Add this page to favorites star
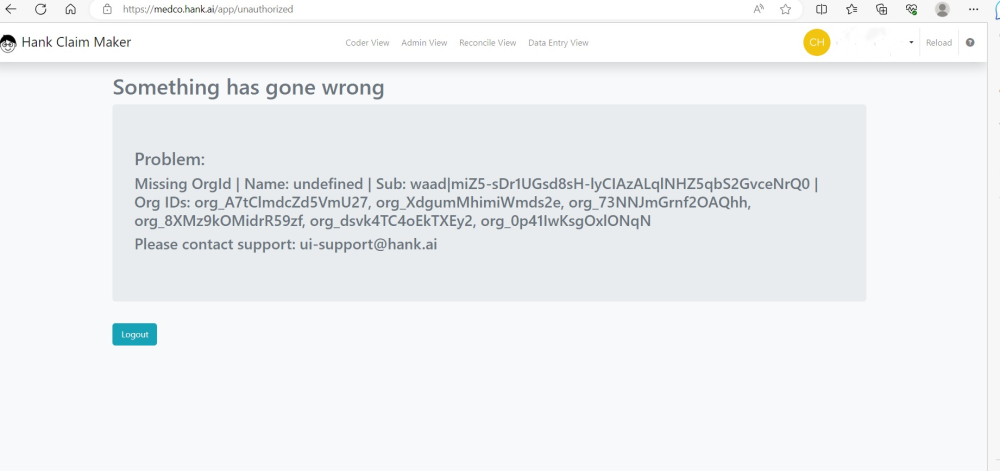Viewport: 1000px width, 471px height. click(x=786, y=9)
